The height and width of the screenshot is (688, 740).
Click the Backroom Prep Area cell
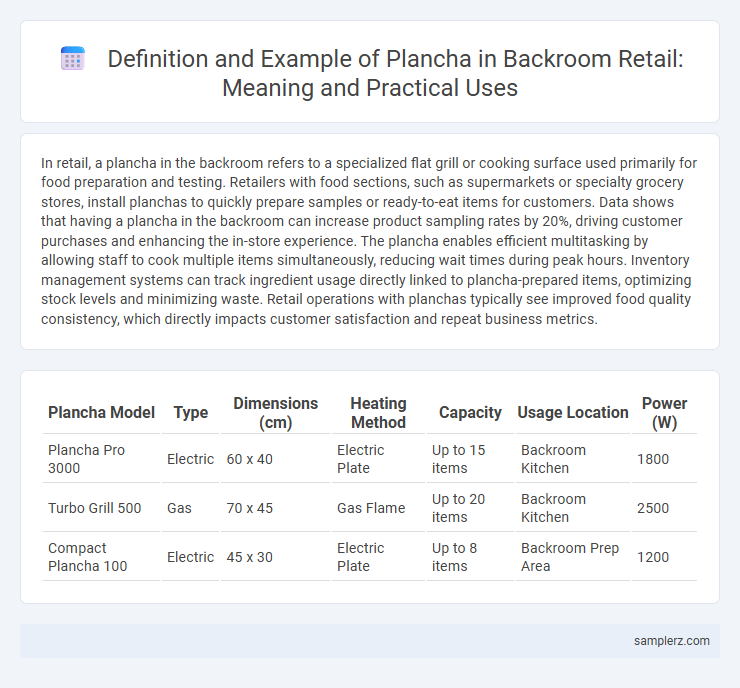click(x=573, y=557)
